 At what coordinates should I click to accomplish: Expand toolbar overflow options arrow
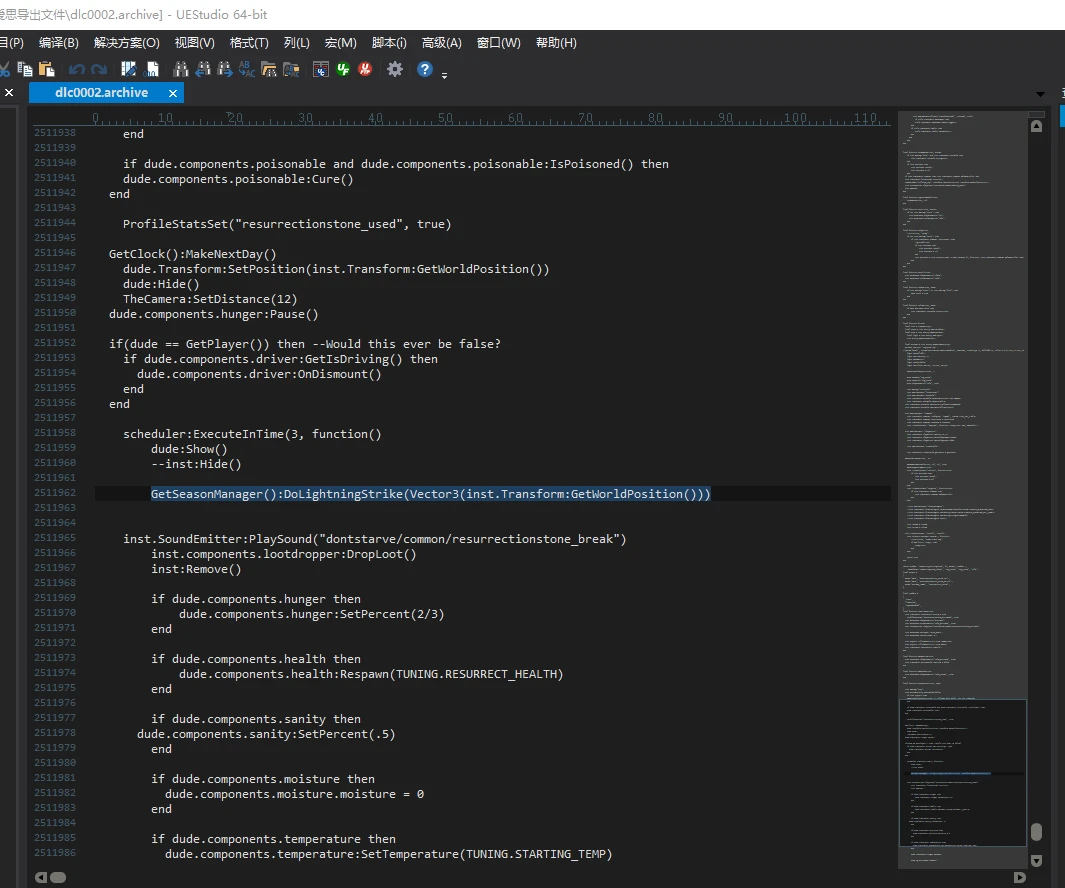[444, 74]
